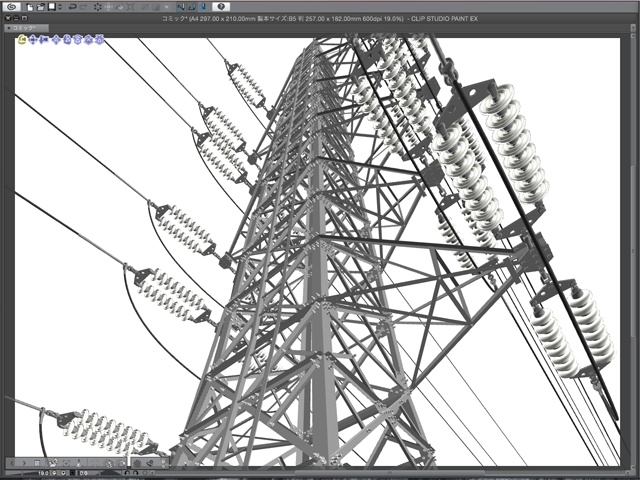
Task: Select the 3D camera pan manipulator icon
Action: coord(33,40)
